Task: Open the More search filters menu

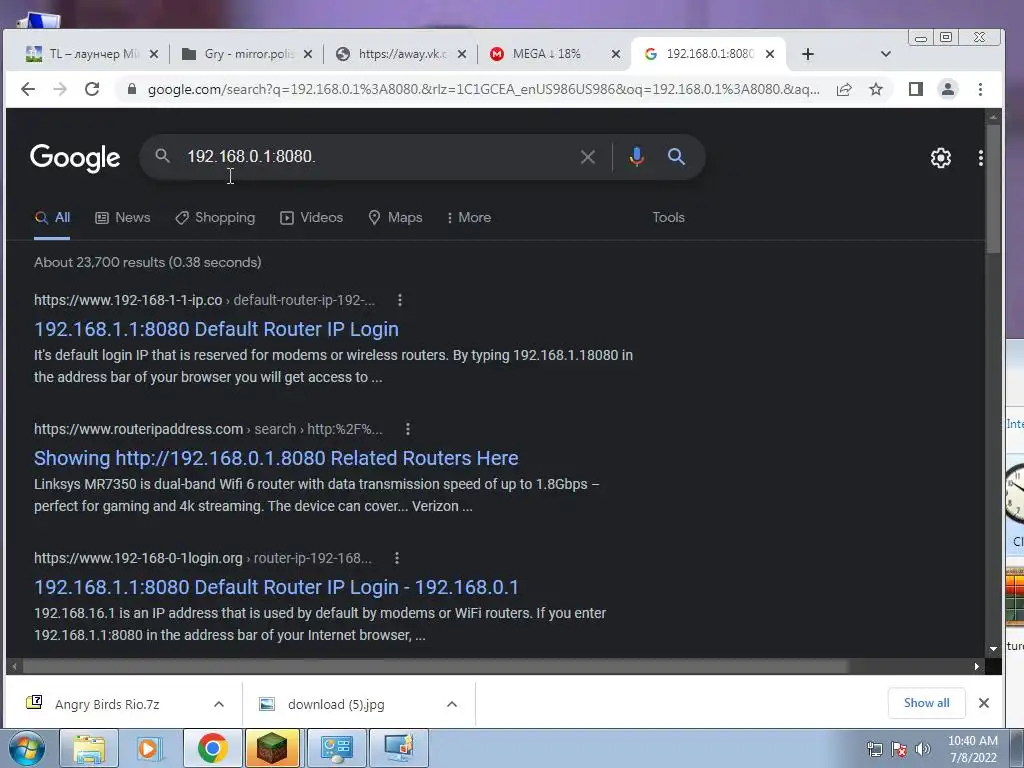Action: [x=469, y=217]
